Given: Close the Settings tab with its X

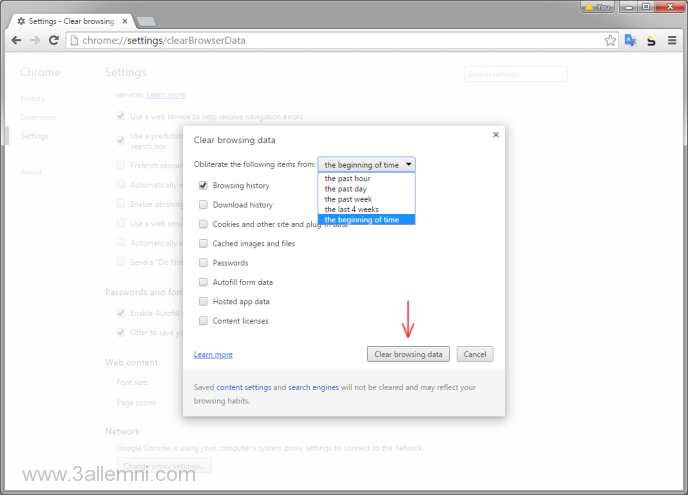Looking at the screenshot, I should (125, 20).
